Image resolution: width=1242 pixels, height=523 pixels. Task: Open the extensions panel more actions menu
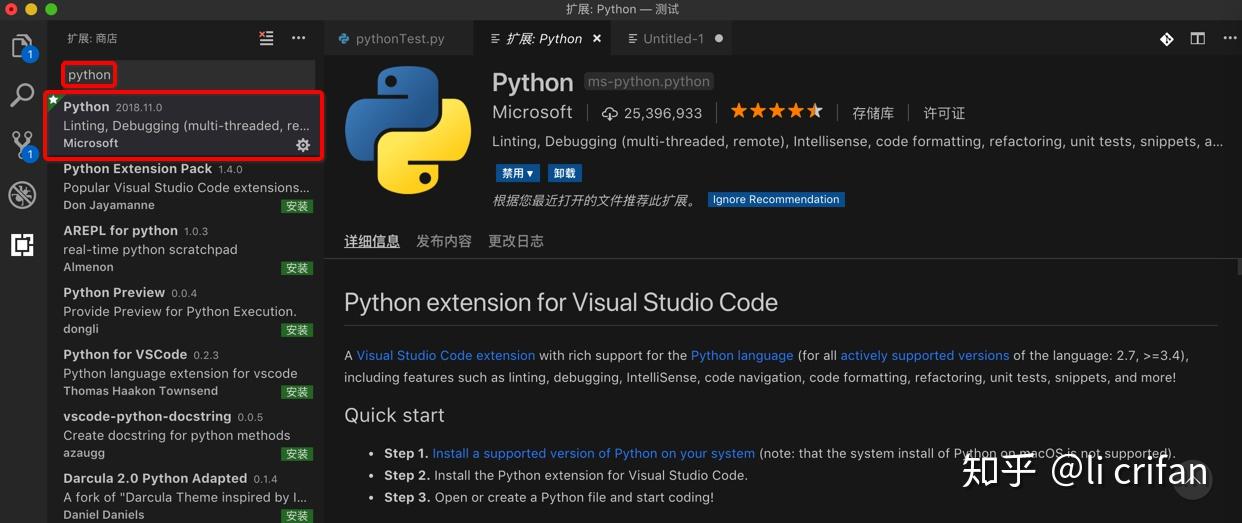pos(298,38)
